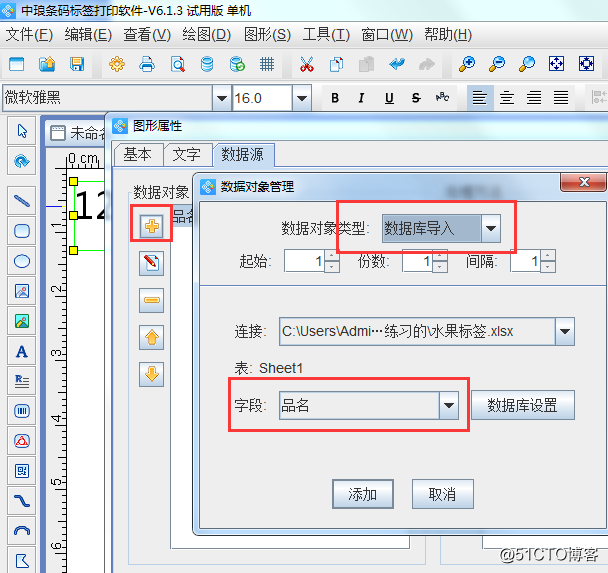
Task: Click the Print icon in toolbar
Action: point(147,64)
